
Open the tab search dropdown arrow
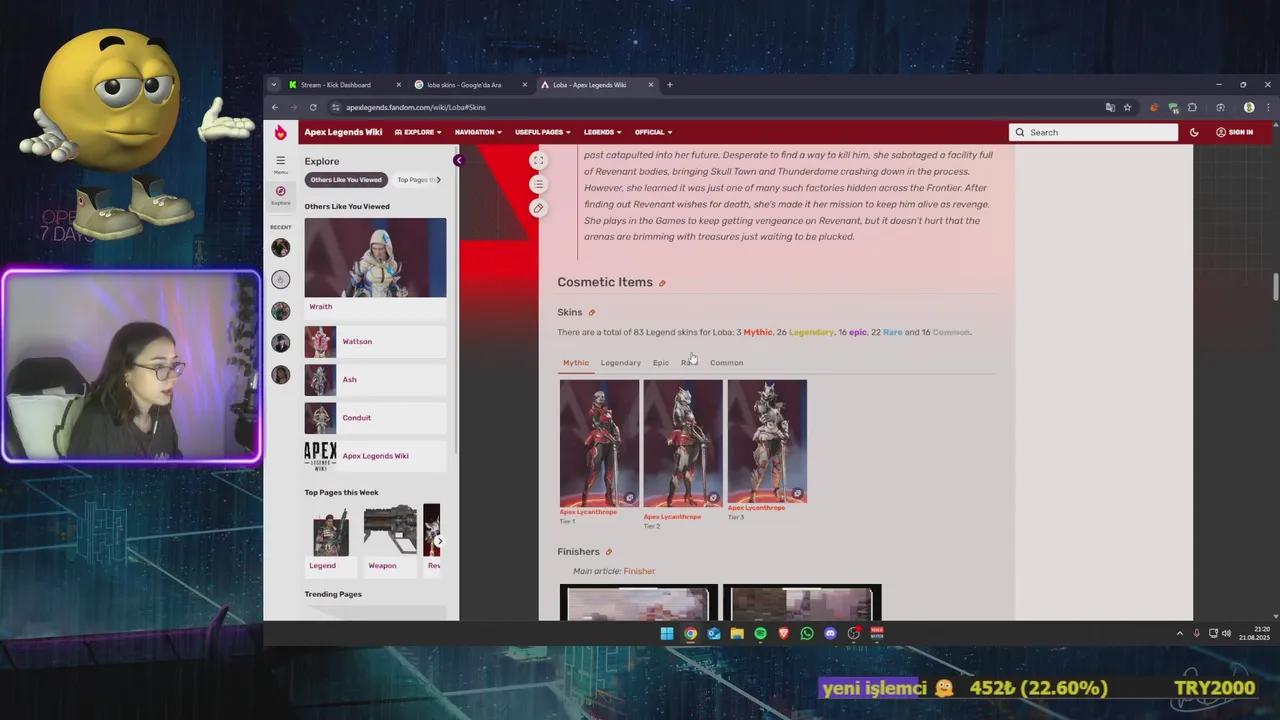point(274,85)
